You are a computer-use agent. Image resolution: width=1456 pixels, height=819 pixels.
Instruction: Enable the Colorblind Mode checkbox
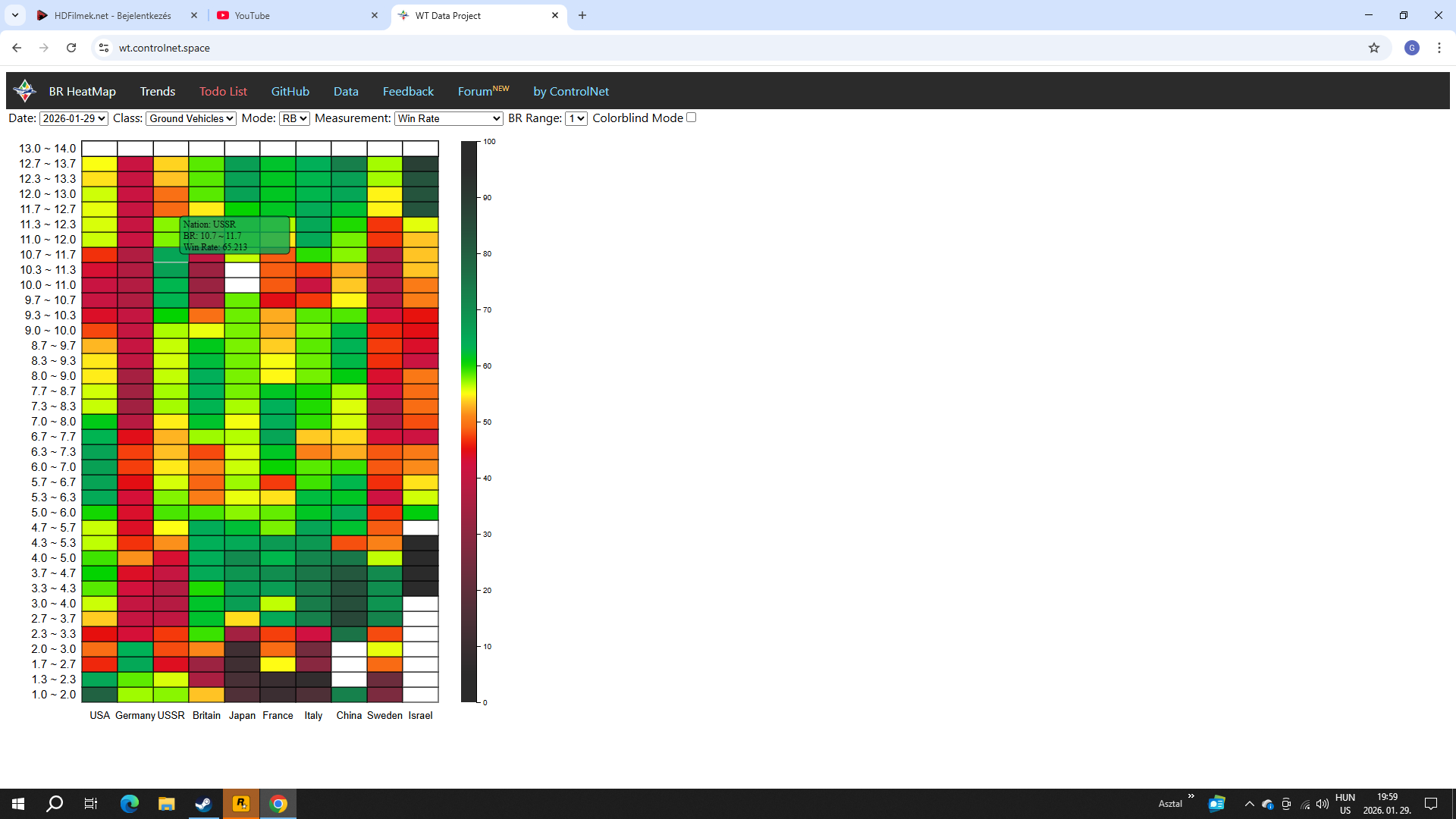(691, 118)
